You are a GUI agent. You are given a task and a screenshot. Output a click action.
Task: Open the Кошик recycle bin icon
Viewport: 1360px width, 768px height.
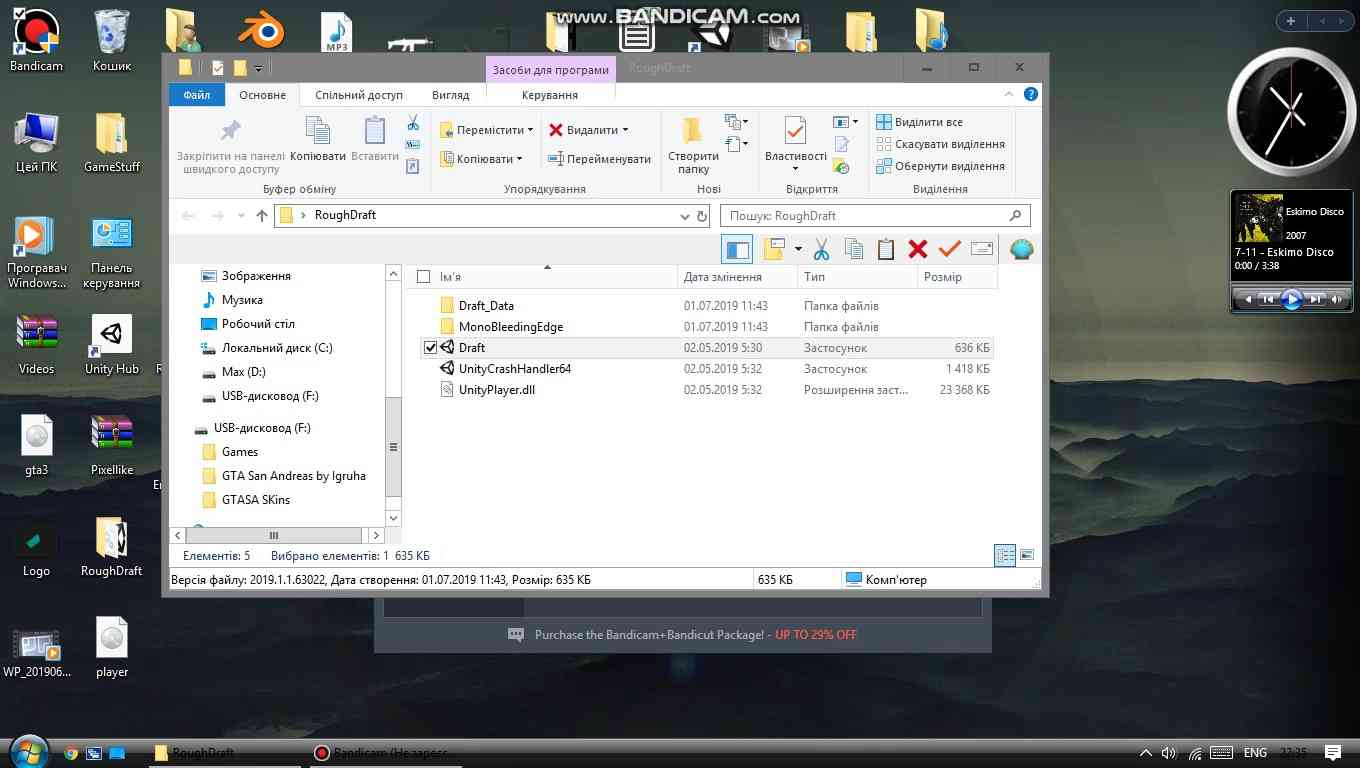112,40
